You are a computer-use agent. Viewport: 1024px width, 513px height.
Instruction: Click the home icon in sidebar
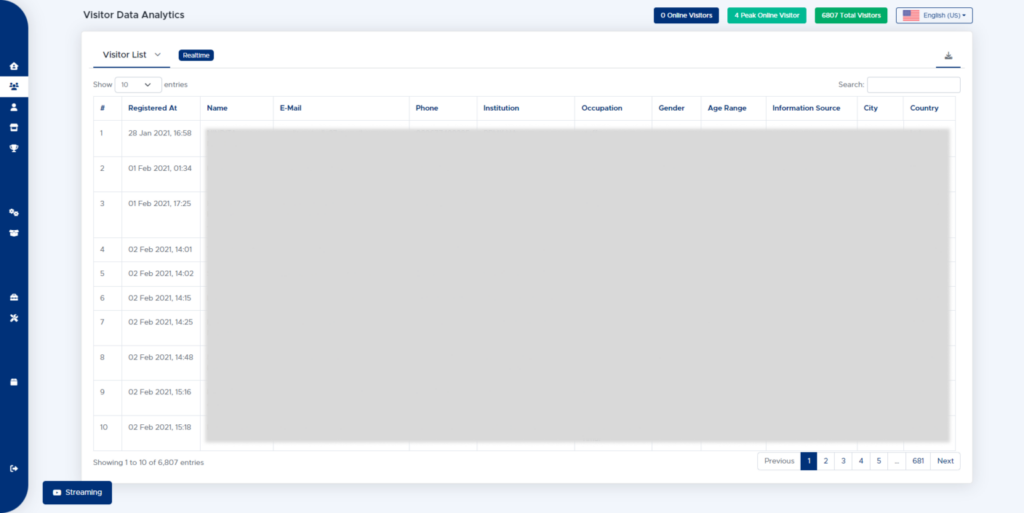14,66
